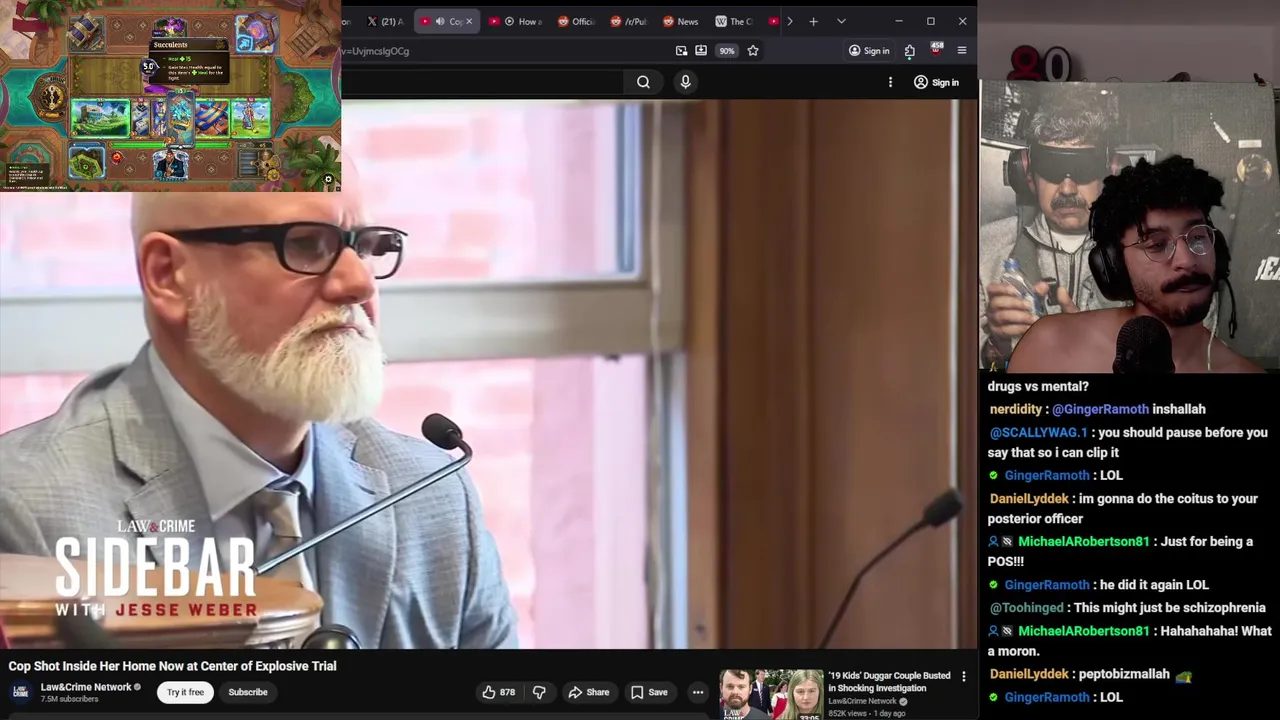The width and height of the screenshot is (1280, 720).
Task: Mute the audio on the playing Cop tab
Action: point(440,21)
